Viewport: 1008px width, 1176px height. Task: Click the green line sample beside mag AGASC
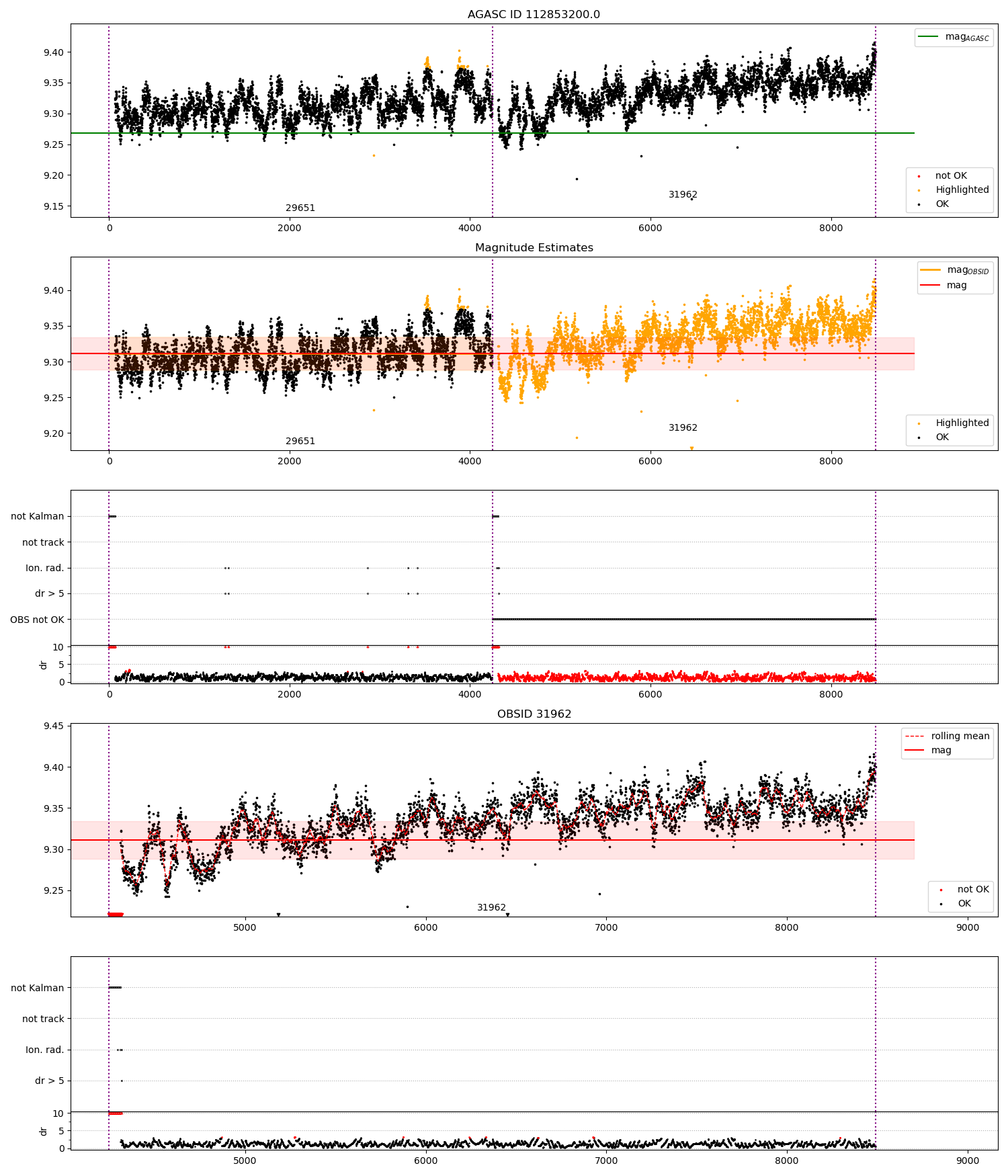[928, 37]
